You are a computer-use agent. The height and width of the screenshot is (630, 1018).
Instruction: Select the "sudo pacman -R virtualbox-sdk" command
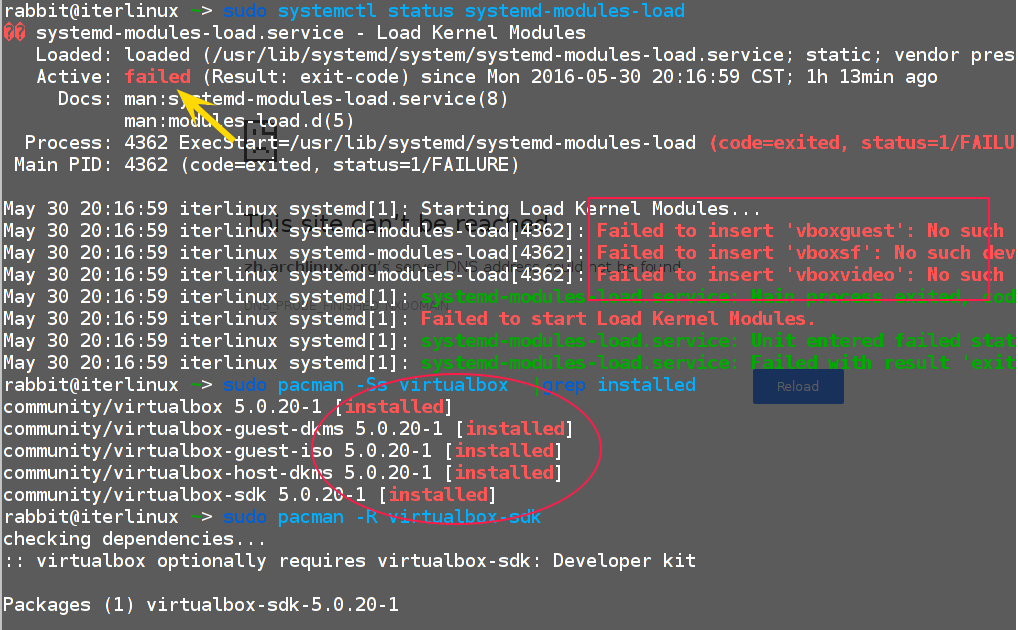pyautogui.click(x=382, y=518)
